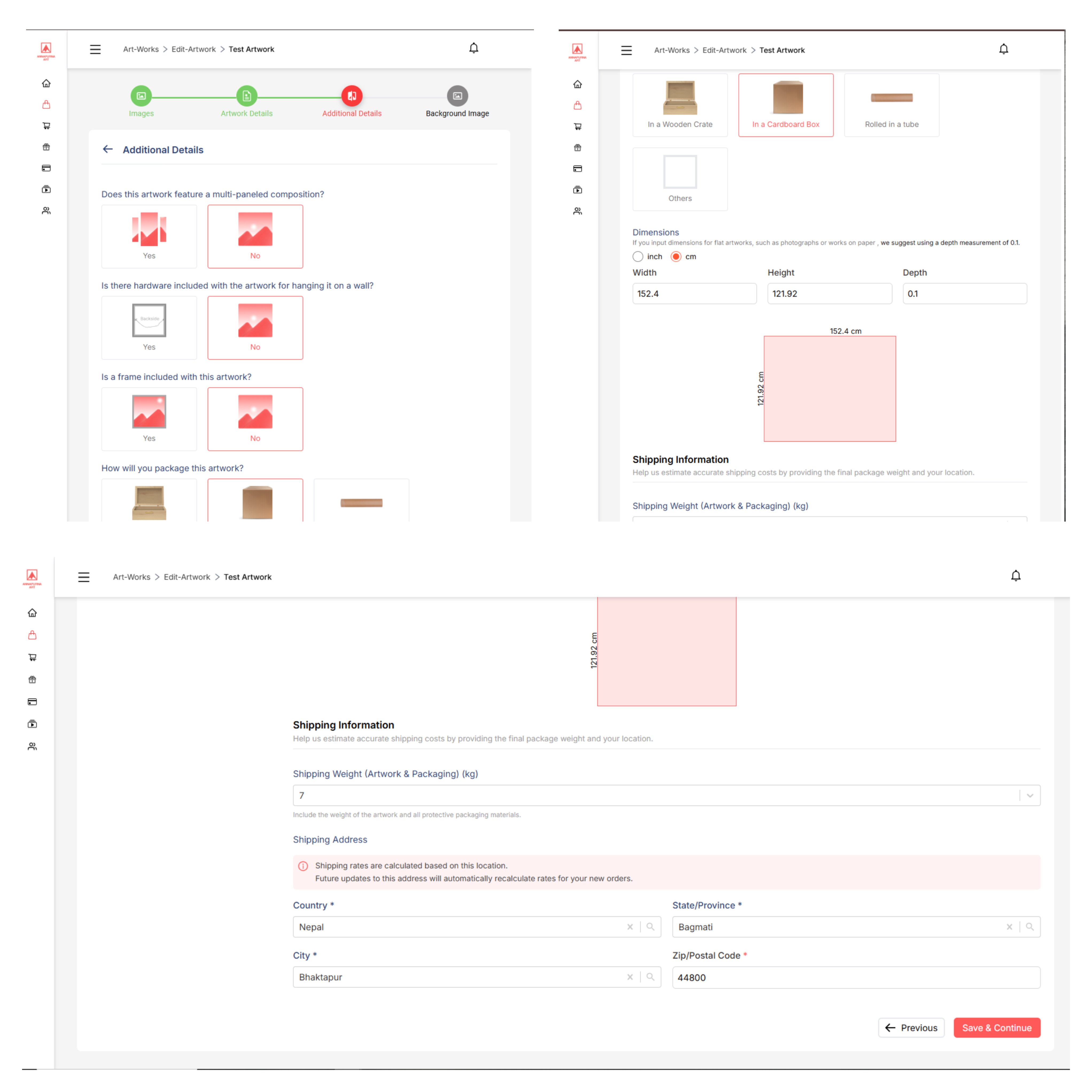Select Yes for multi-paneled composition
Image resolution: width=1092 pixels, height=1092 pixels.
pyautogui.click(x=149, y=236)
